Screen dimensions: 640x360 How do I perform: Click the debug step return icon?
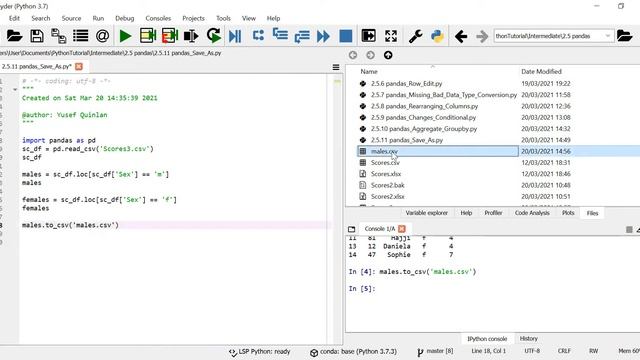click(x=302, y=36)
